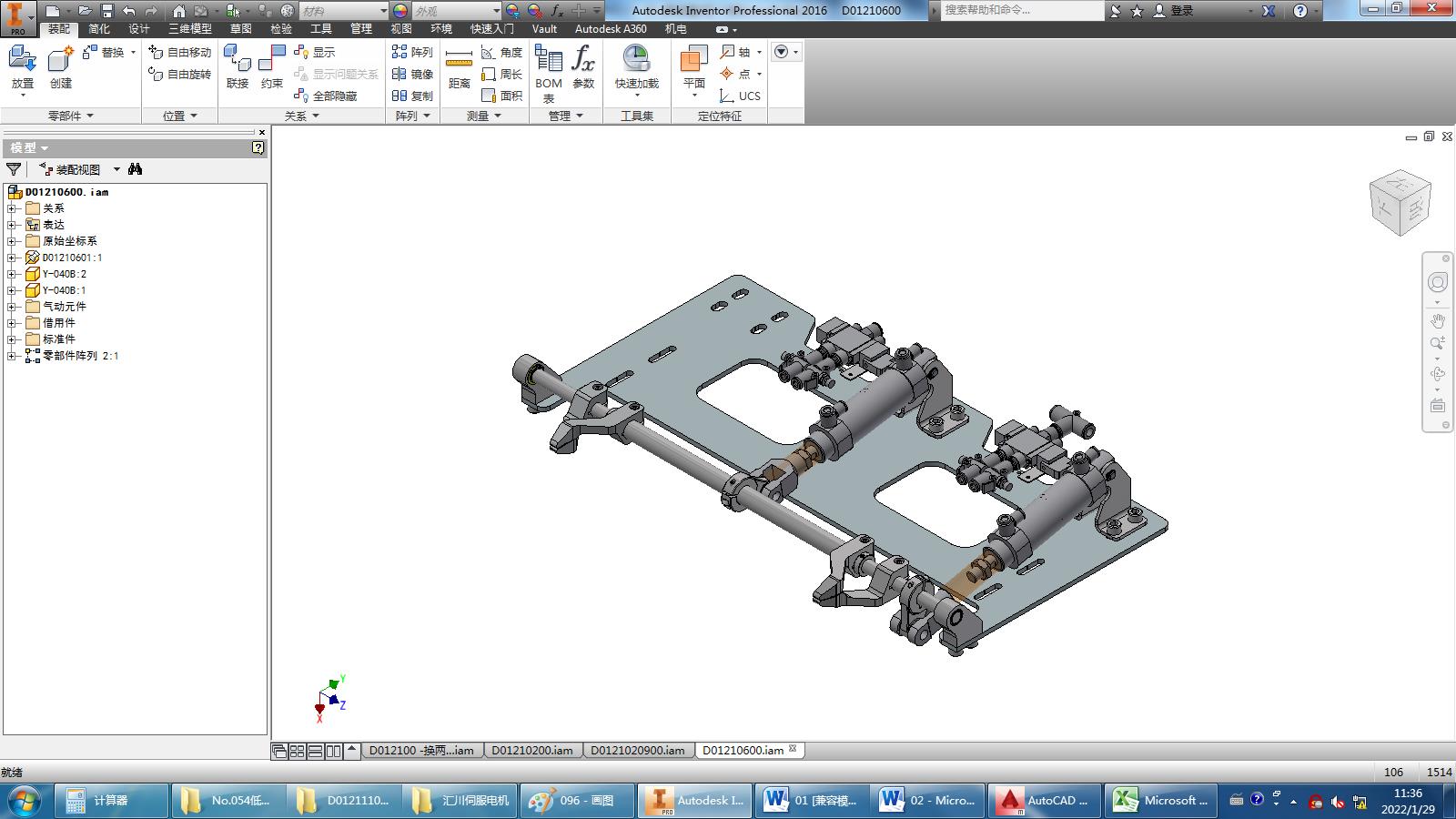Expand the 关系 folder node

tap(11, 208)
